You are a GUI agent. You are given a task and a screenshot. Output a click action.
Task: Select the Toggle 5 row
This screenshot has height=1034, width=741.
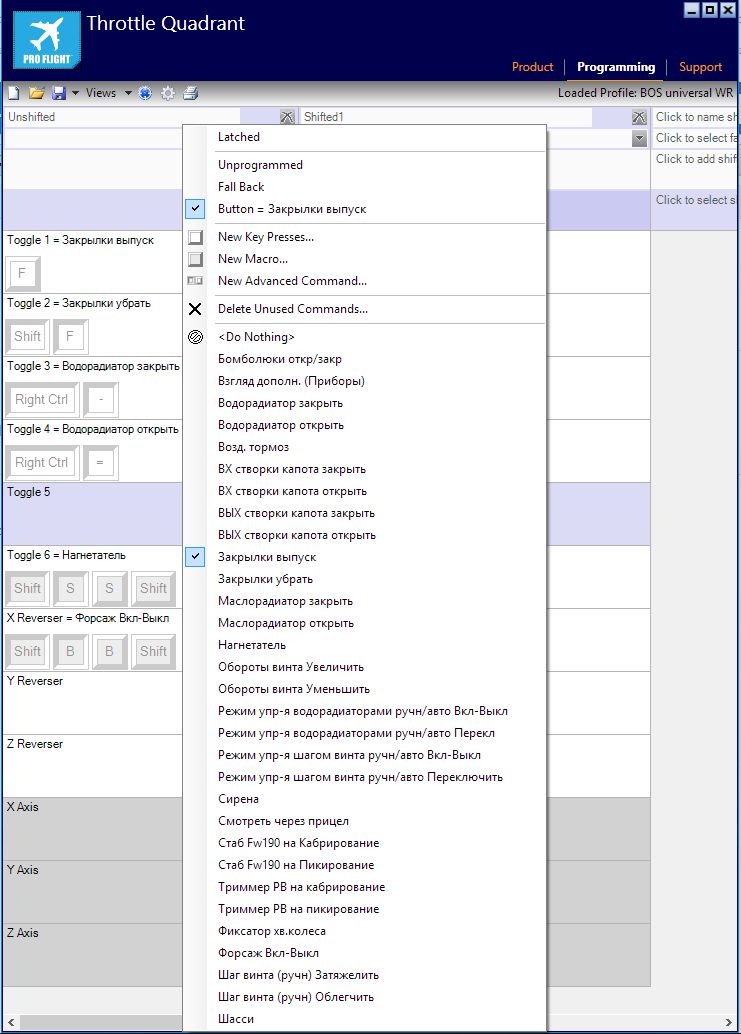pos(92,514)
